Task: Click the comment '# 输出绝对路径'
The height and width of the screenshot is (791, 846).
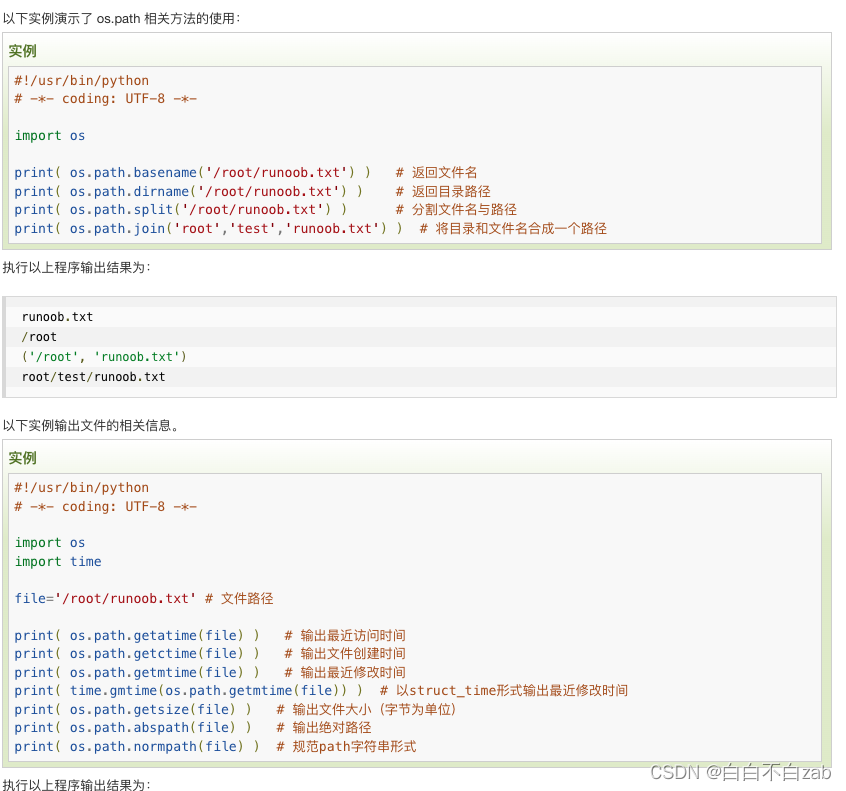Action: [x=324, y=727]
